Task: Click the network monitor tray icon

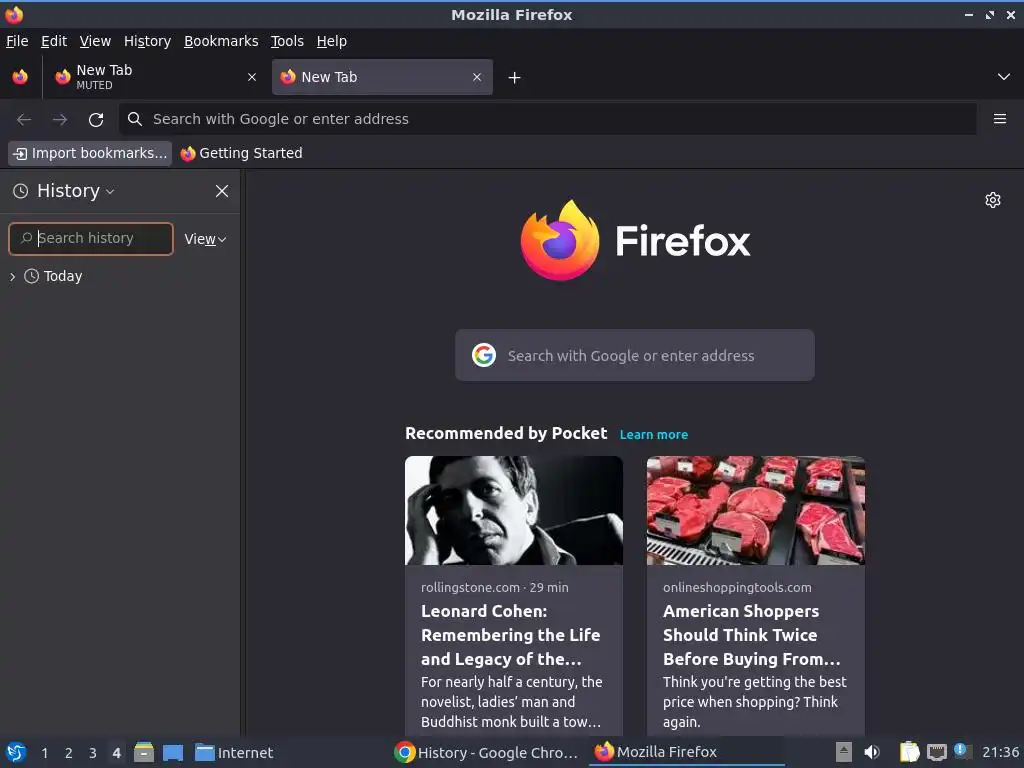Action: [x=936, y=752]
